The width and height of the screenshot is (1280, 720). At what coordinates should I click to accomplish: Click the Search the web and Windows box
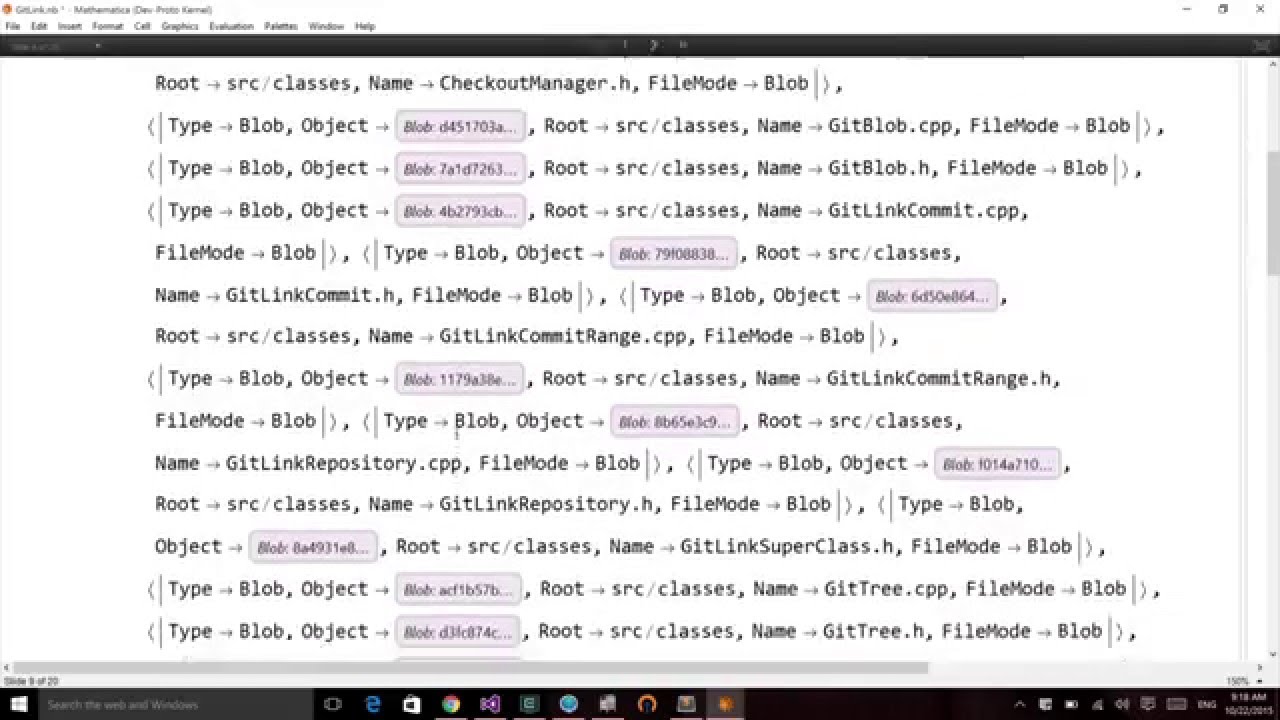click(176, 704)
